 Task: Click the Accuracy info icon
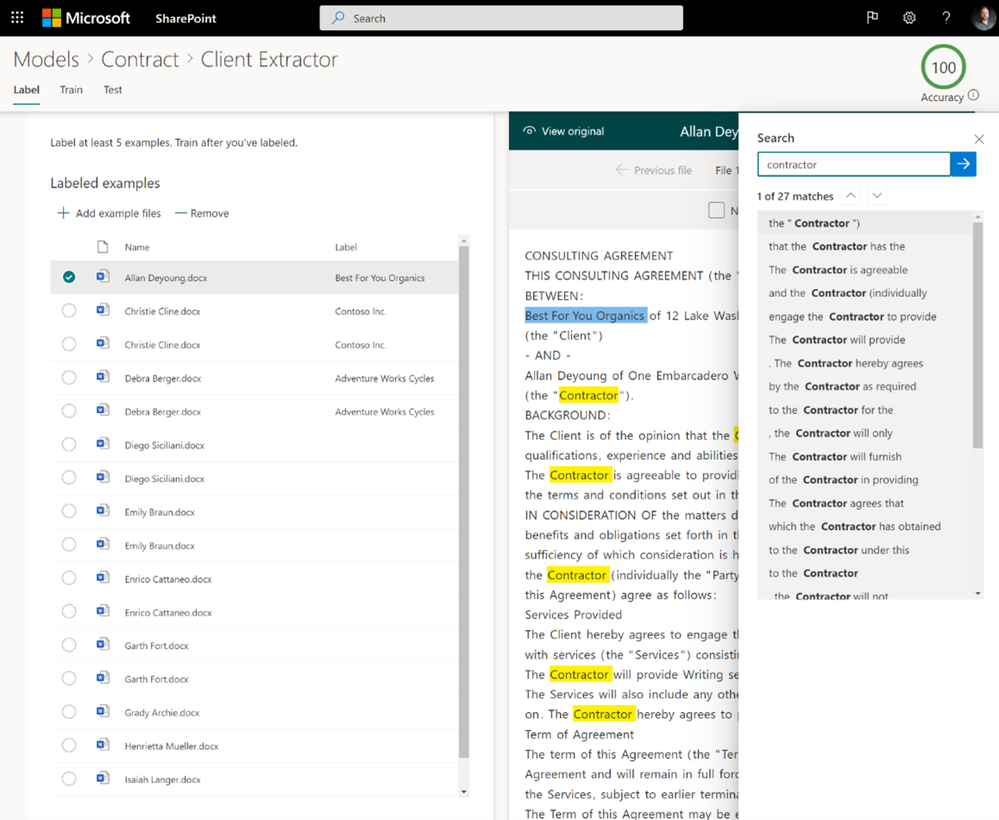tap(973, 96)
